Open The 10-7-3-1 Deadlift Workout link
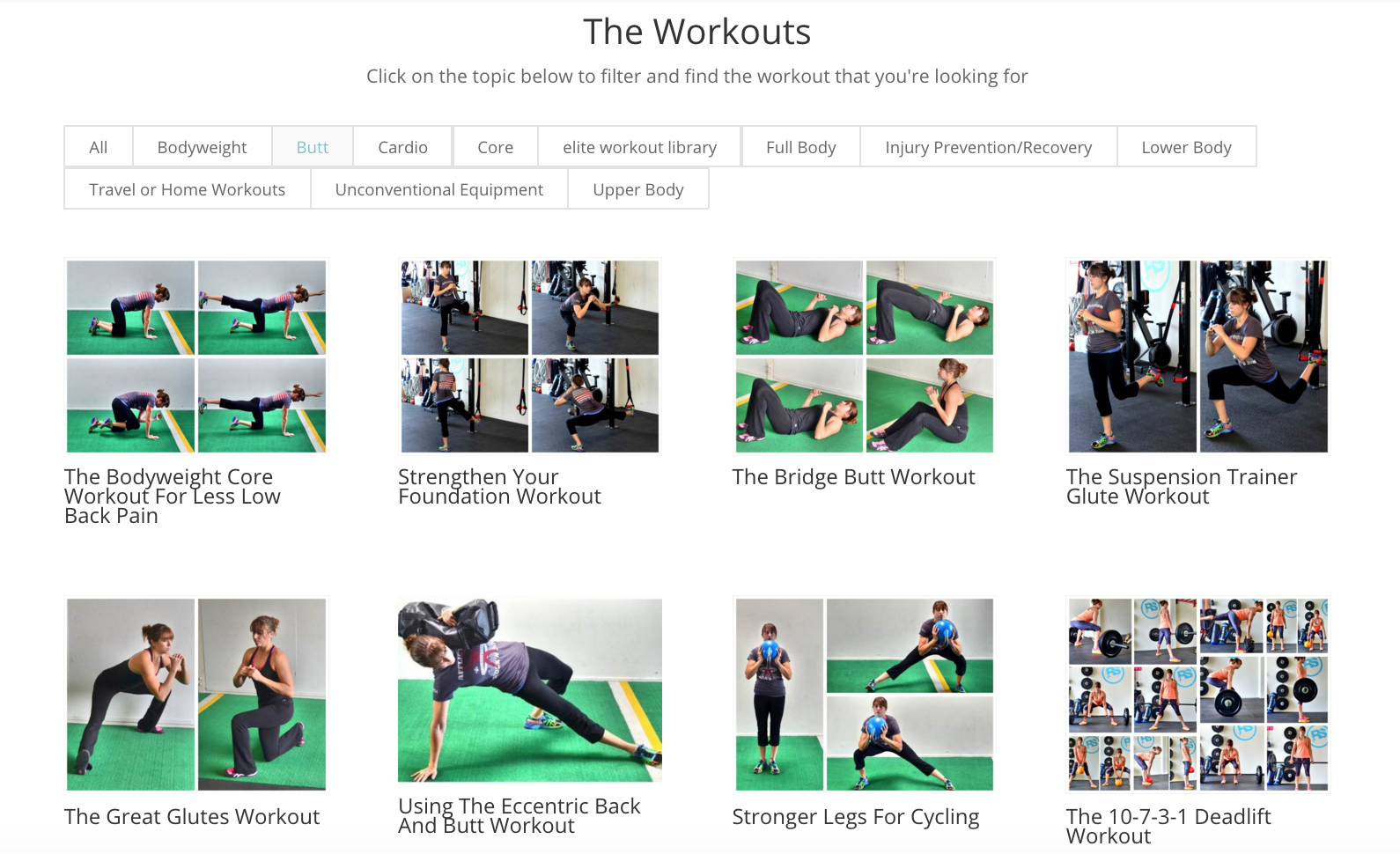The width and height of the screenshot is (1400, 854). pyautogui.click(x=1168, y=827)
